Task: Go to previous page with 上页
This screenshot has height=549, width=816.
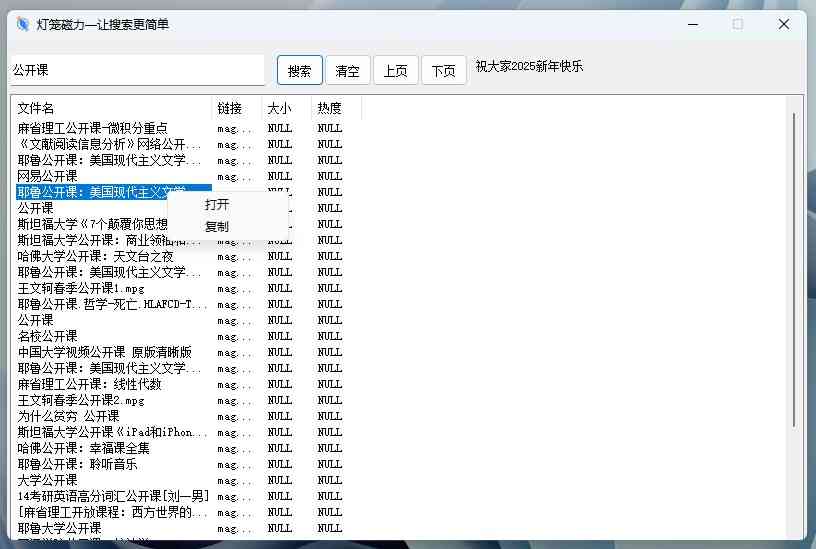Action: click(x=396, y=70)
